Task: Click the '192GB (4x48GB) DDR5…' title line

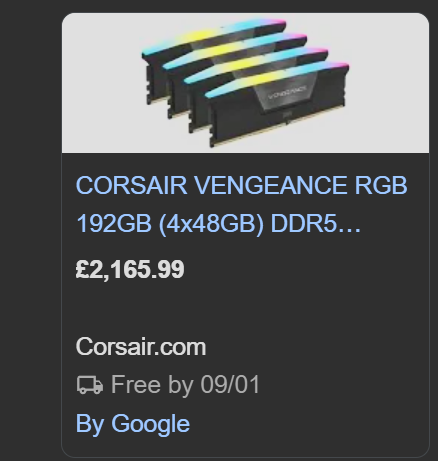Action: (218, 223)
